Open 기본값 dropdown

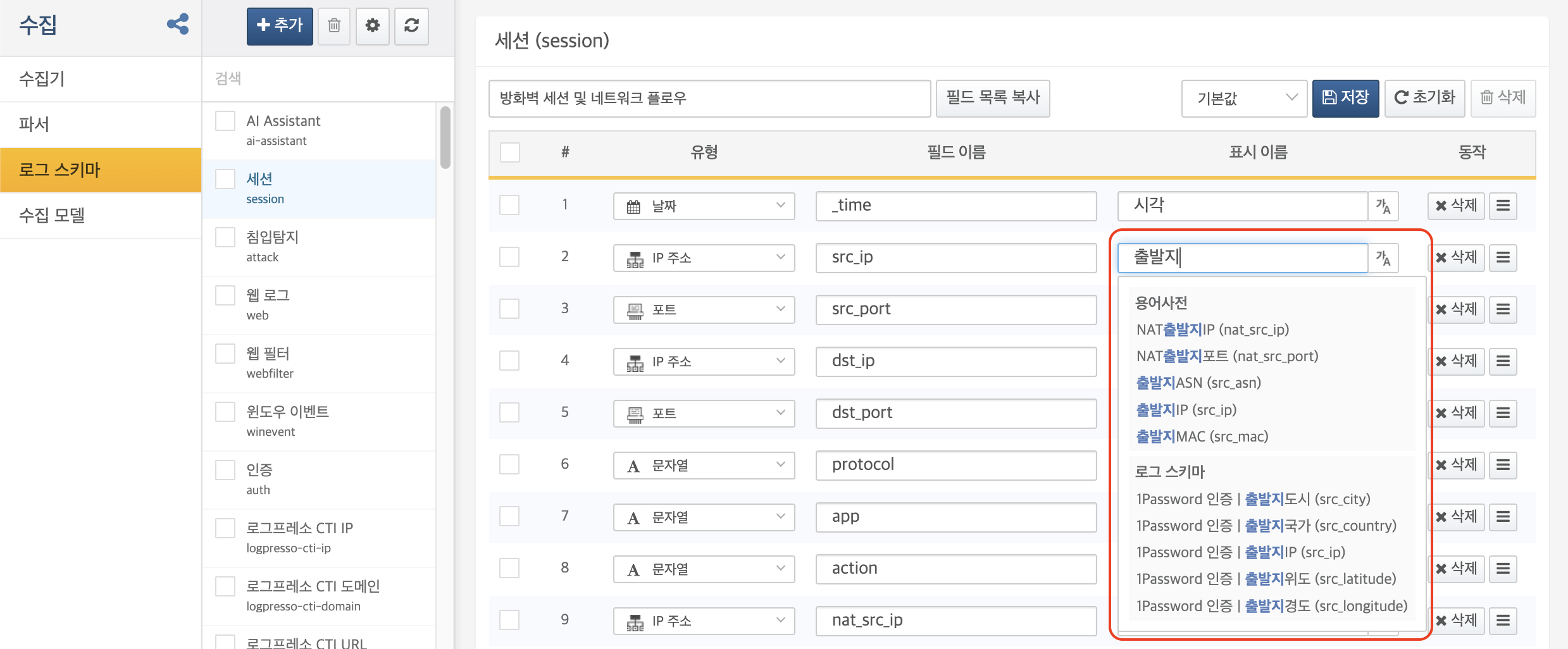1244,98
